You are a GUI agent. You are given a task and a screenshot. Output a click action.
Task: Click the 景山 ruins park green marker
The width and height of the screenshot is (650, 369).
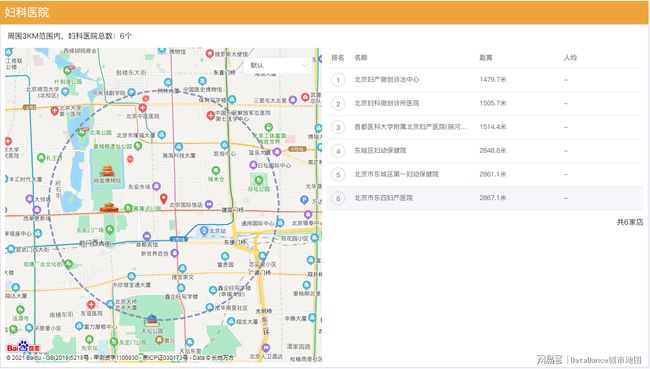pyautogui.click(x=138, y=146)
